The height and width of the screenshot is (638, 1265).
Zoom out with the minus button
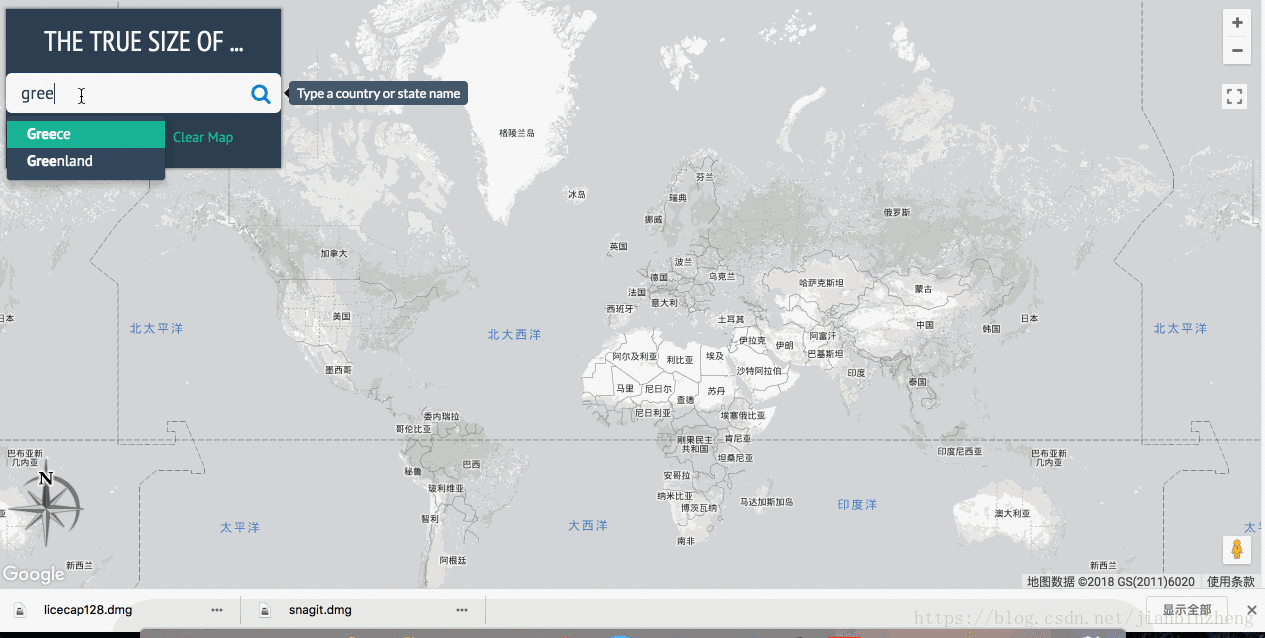[x=1237, y=50]
